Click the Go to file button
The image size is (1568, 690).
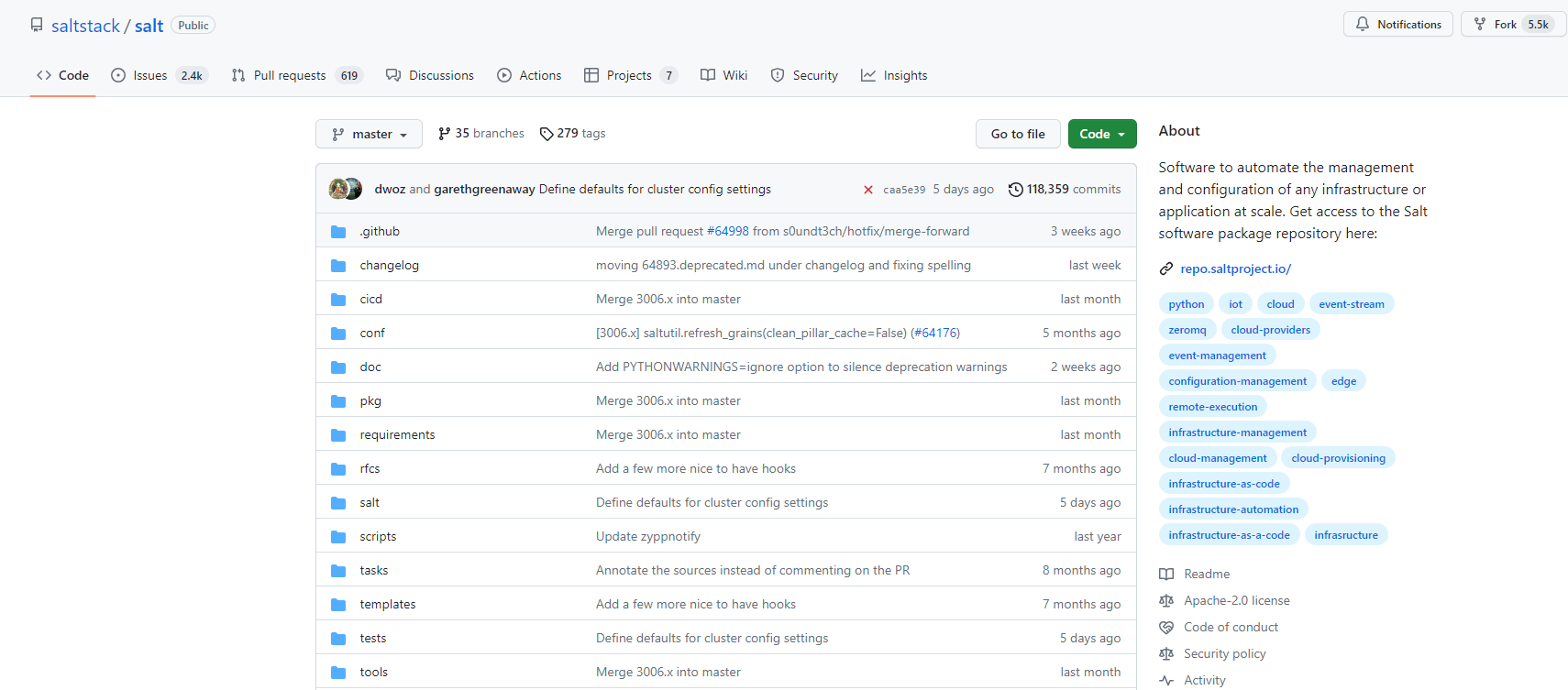coord(1018,134)
